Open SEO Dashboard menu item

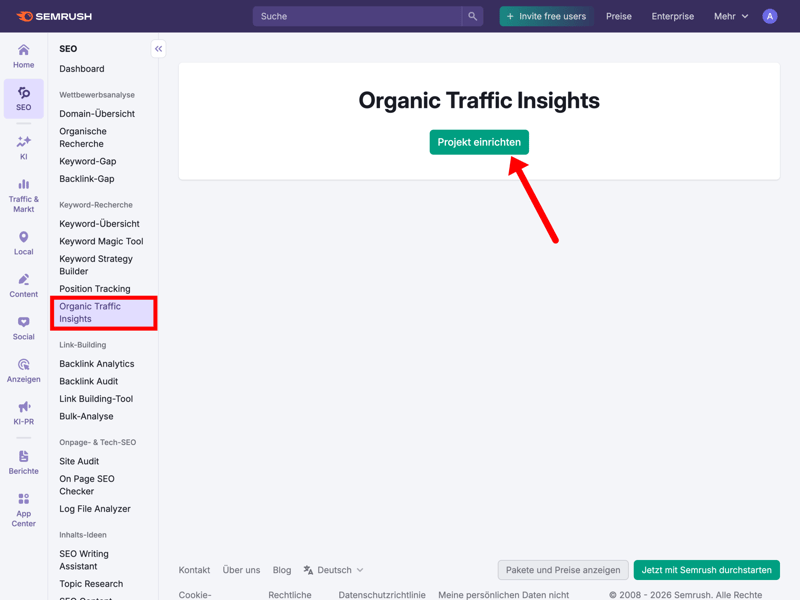pyautogui.click(x=82, y=69)
